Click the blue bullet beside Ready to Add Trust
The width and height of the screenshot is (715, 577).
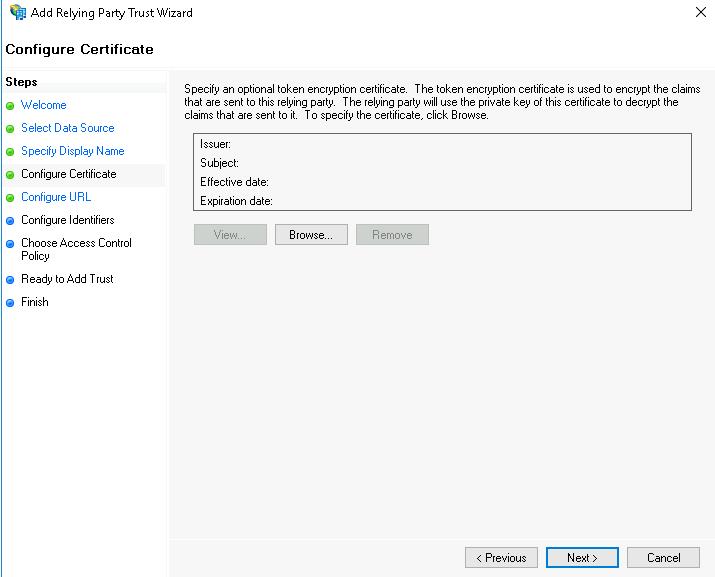coord(10,280)
